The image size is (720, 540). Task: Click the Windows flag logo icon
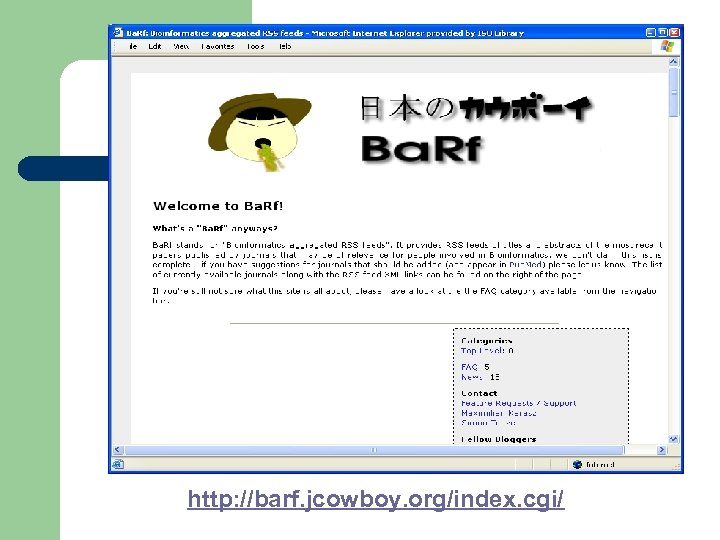[x=667, y=46]
